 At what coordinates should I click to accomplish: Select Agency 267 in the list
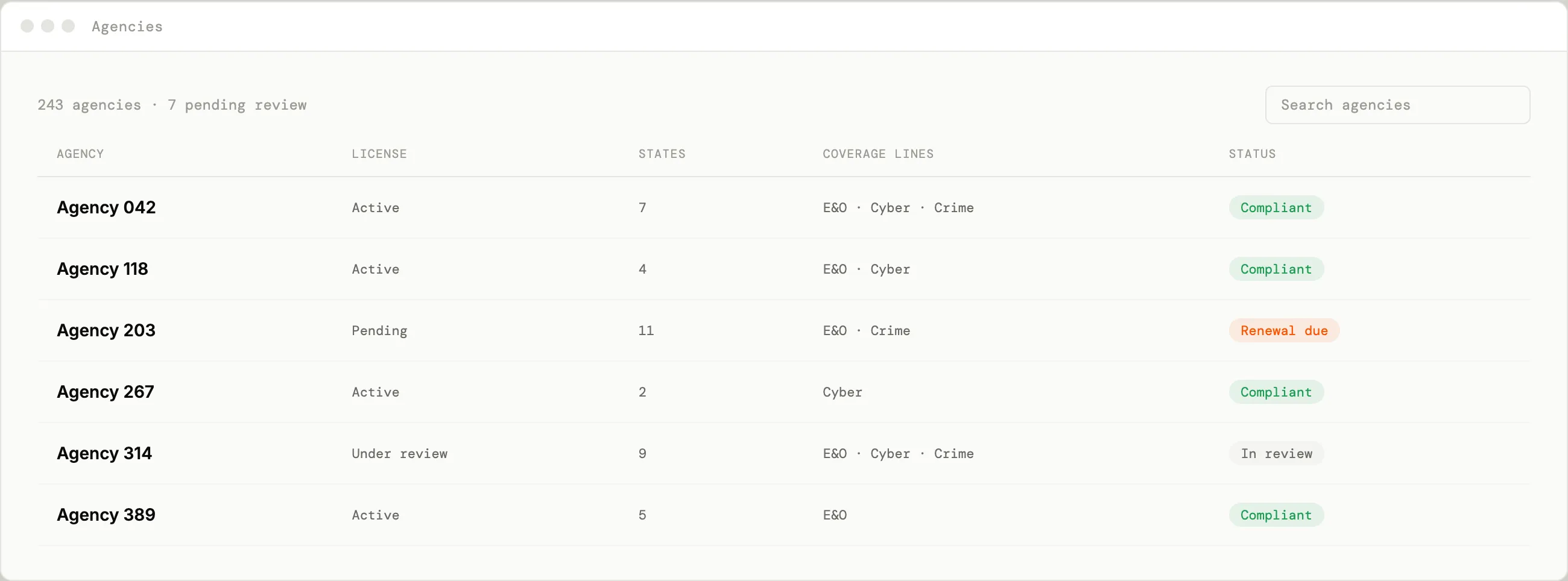click(x=783, y=392)
